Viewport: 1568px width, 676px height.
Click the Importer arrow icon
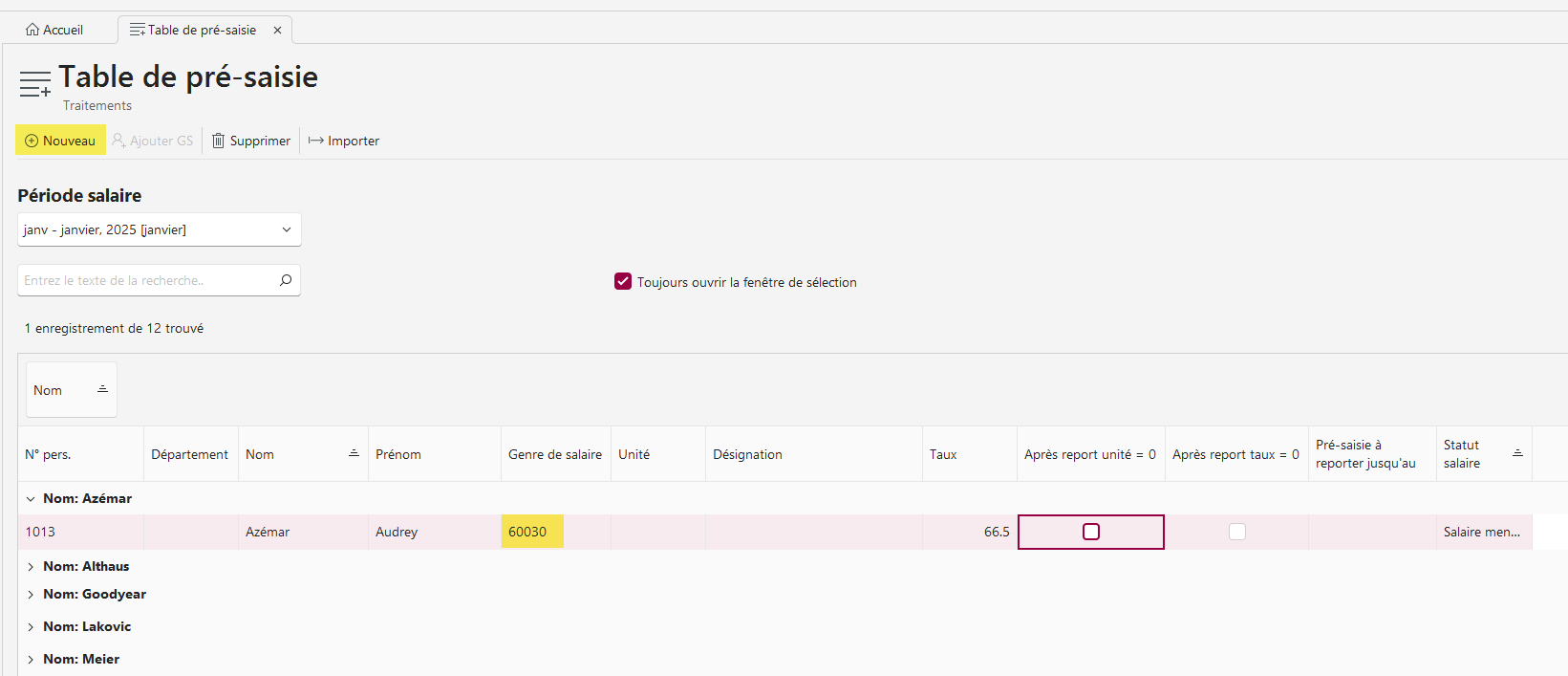coord(316,141)
